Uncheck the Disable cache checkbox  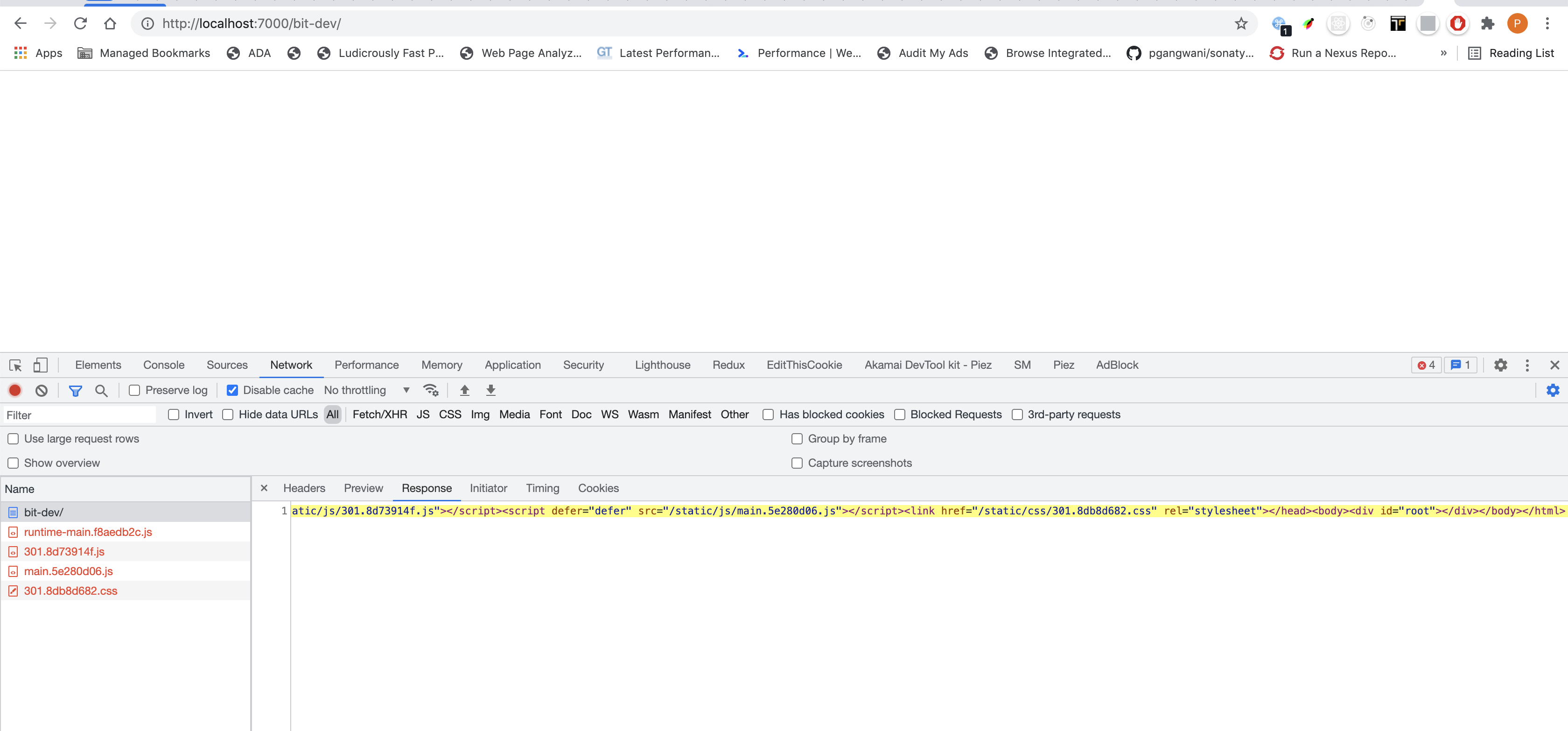(232, 390)
